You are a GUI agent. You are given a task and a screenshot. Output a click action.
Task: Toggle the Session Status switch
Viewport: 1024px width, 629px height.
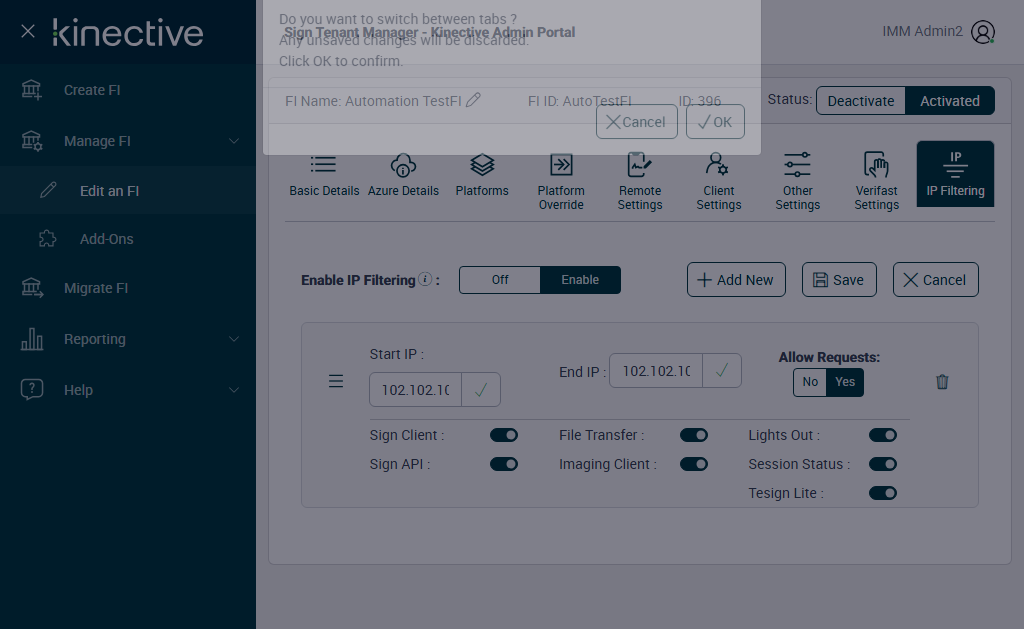tap(883, 464)
